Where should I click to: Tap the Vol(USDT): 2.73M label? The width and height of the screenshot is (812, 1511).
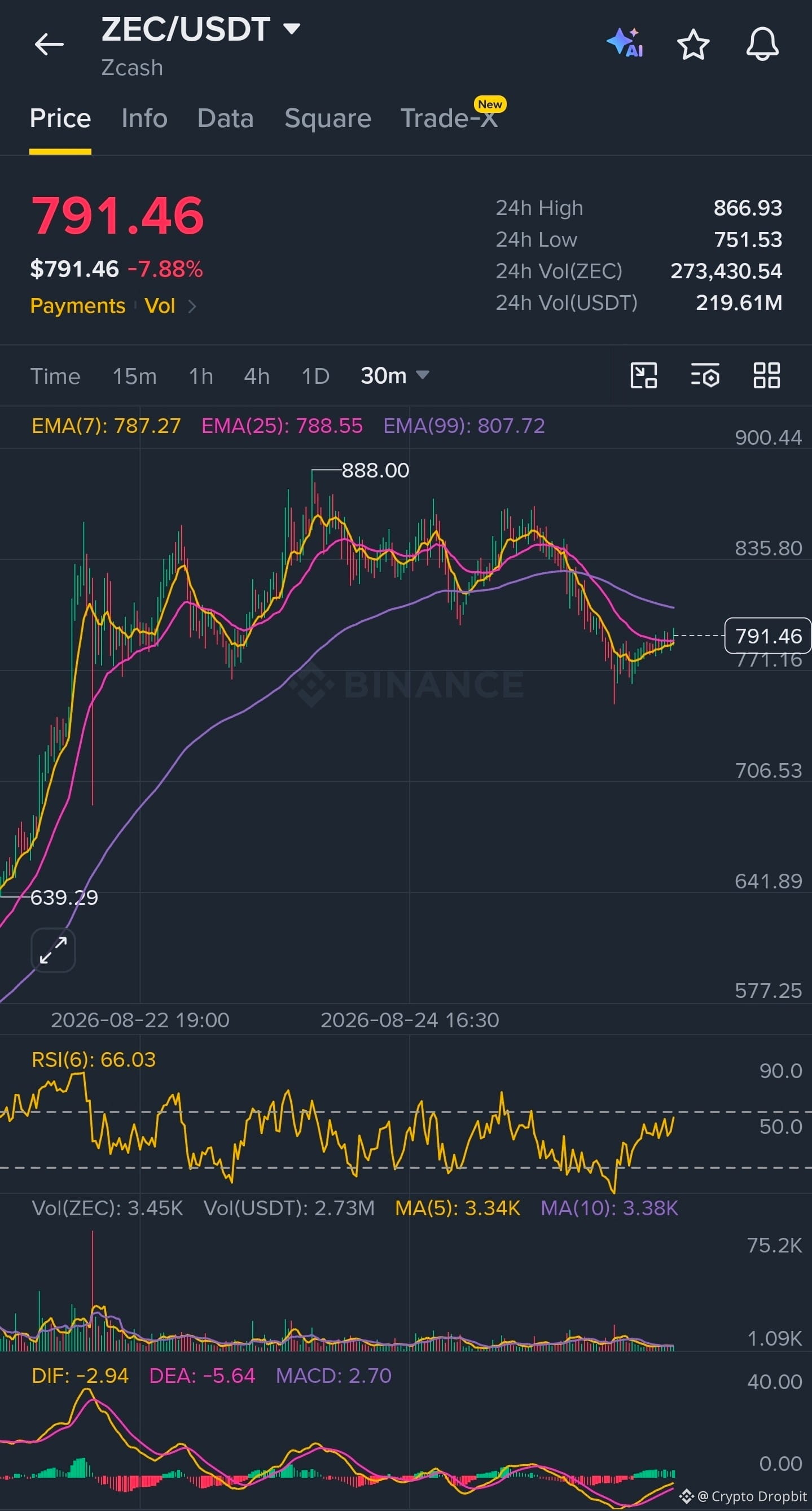click(x=289, y=1208)
